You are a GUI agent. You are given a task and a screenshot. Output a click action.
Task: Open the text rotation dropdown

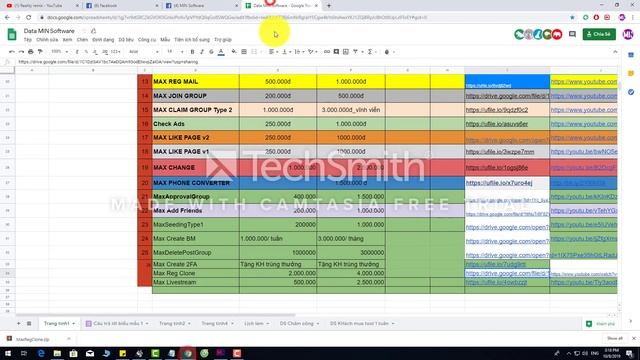click(x=312, y=52)
